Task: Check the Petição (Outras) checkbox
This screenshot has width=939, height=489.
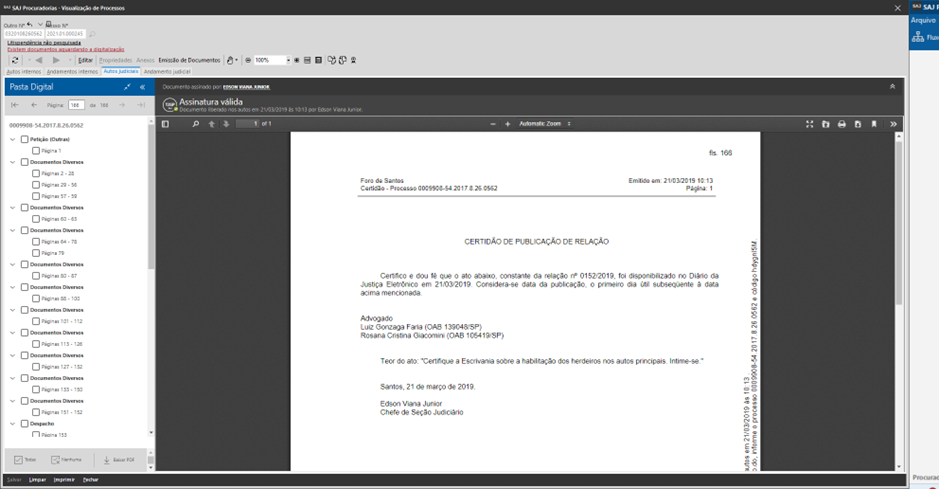Action: coord(25,140)
